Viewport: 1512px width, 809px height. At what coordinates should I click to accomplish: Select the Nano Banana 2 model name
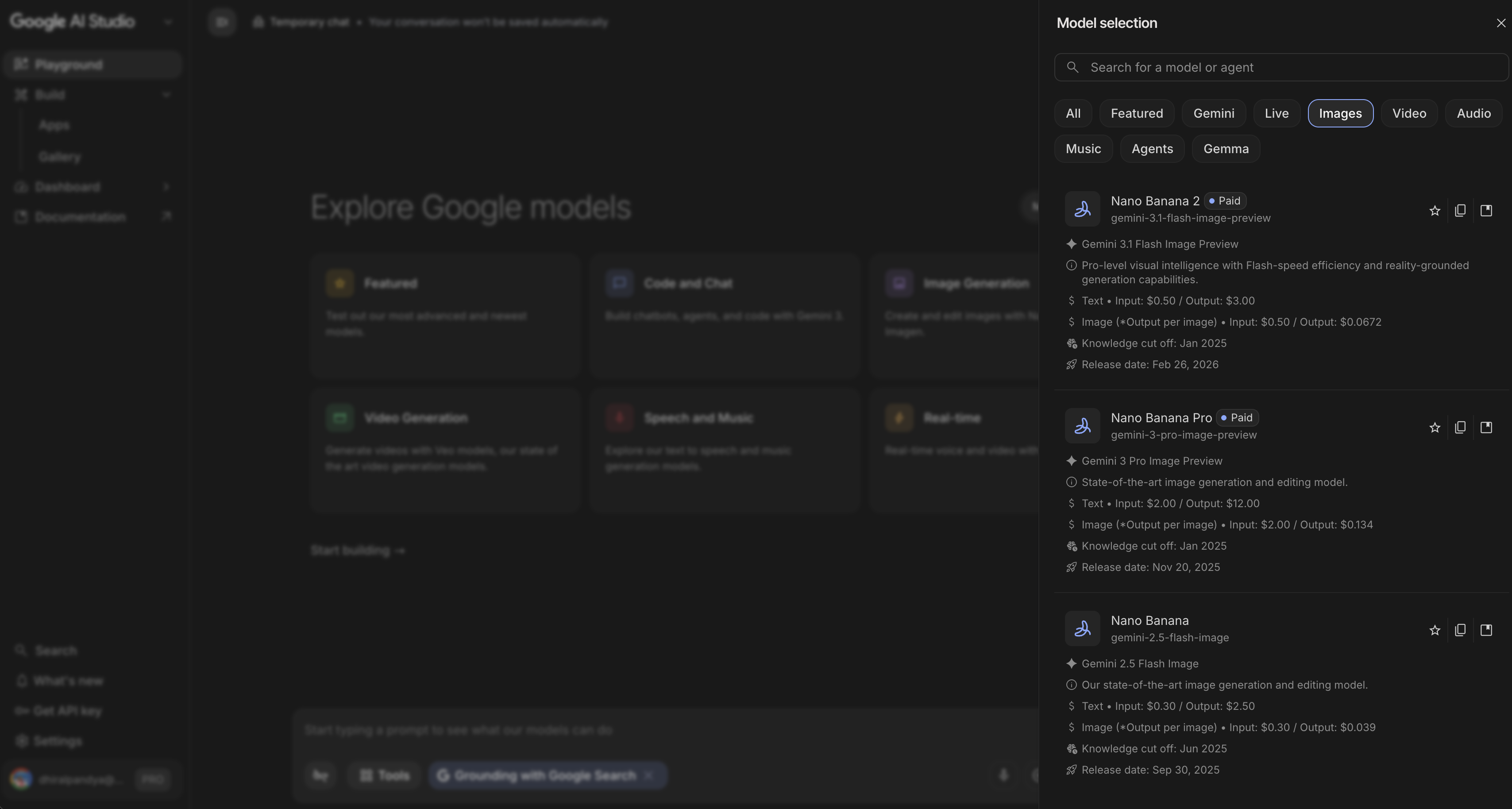1155,201
